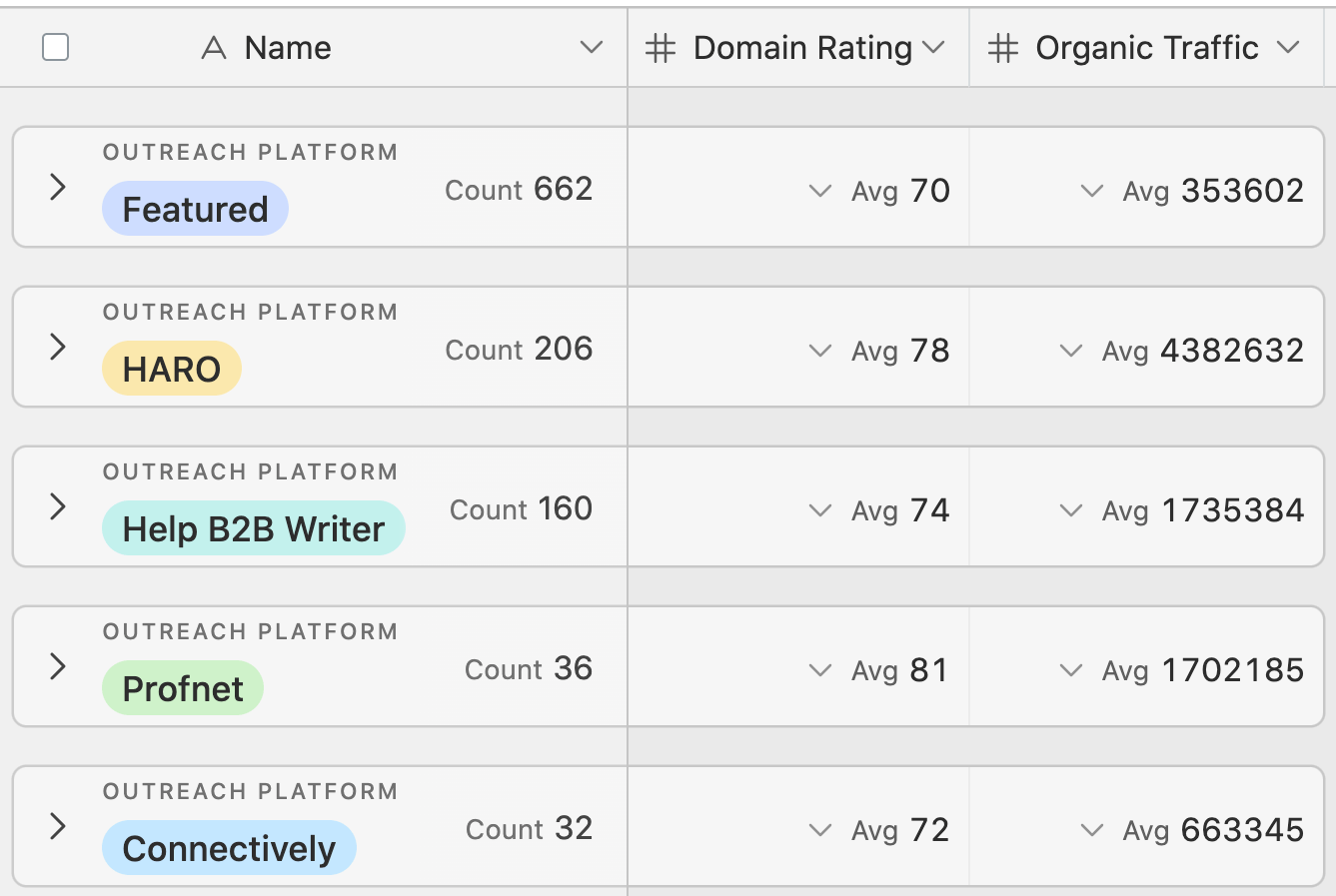Toggle the select-all rows checkbox
1336x896 pixels.
(56, 47)
